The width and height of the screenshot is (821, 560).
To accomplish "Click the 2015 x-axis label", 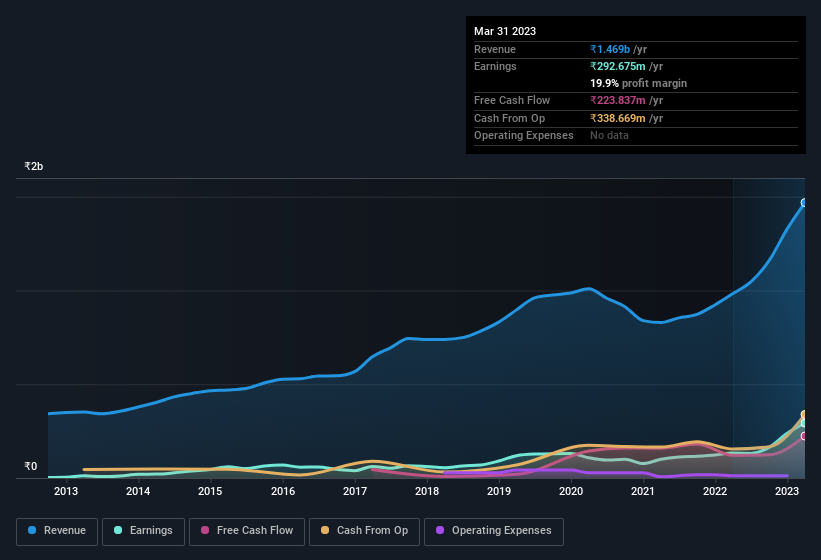I will coord(210,491).
